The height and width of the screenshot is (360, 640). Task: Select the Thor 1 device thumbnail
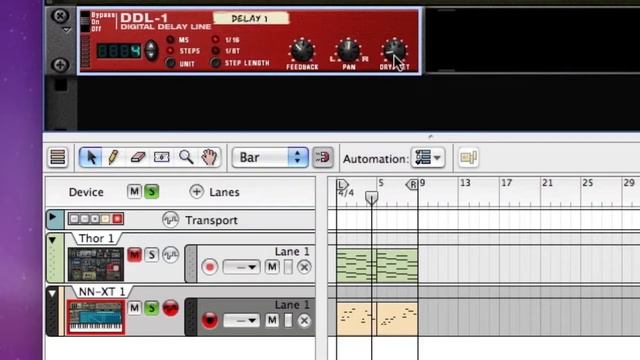coord(96,264)
